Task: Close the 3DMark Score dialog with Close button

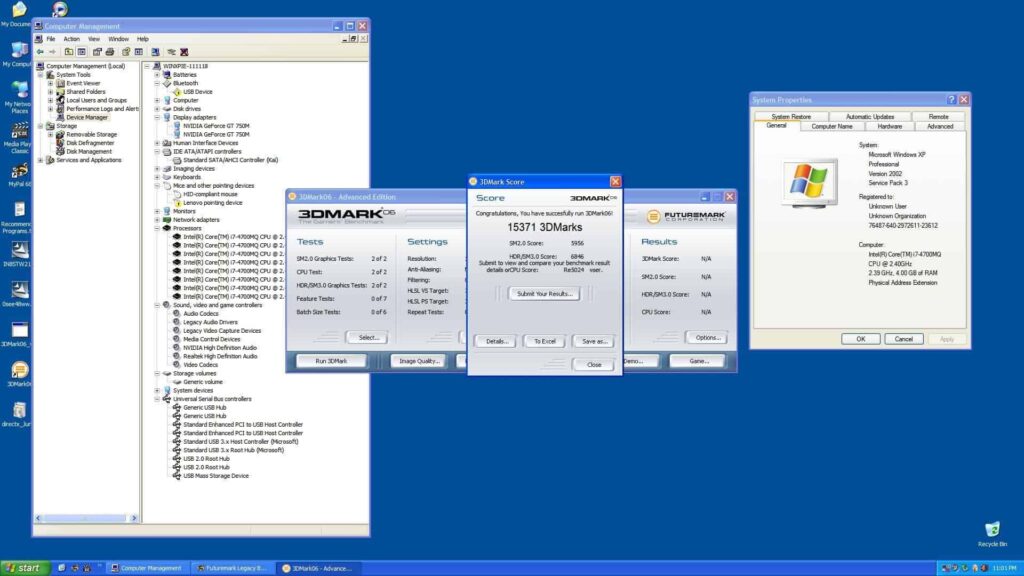Action: click(594, 364)
